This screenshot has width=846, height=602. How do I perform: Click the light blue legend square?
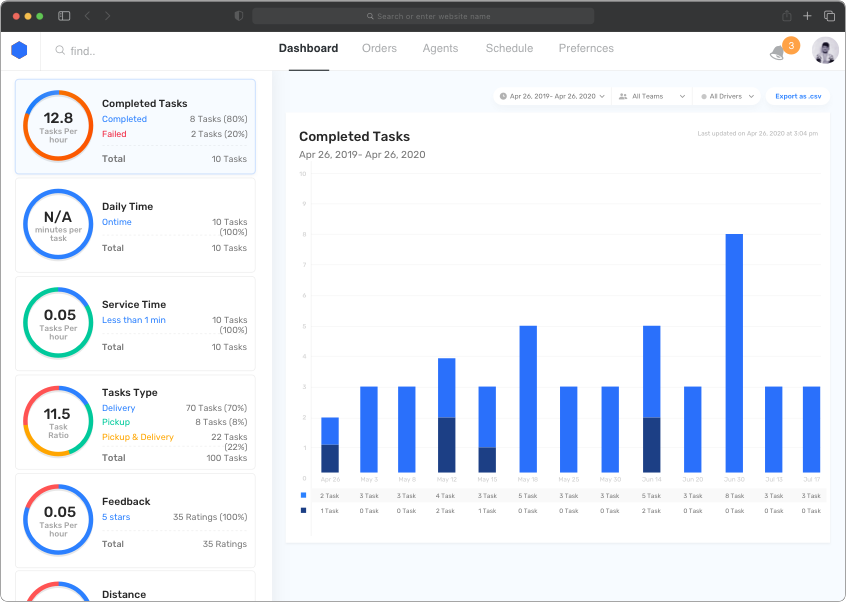303,495
